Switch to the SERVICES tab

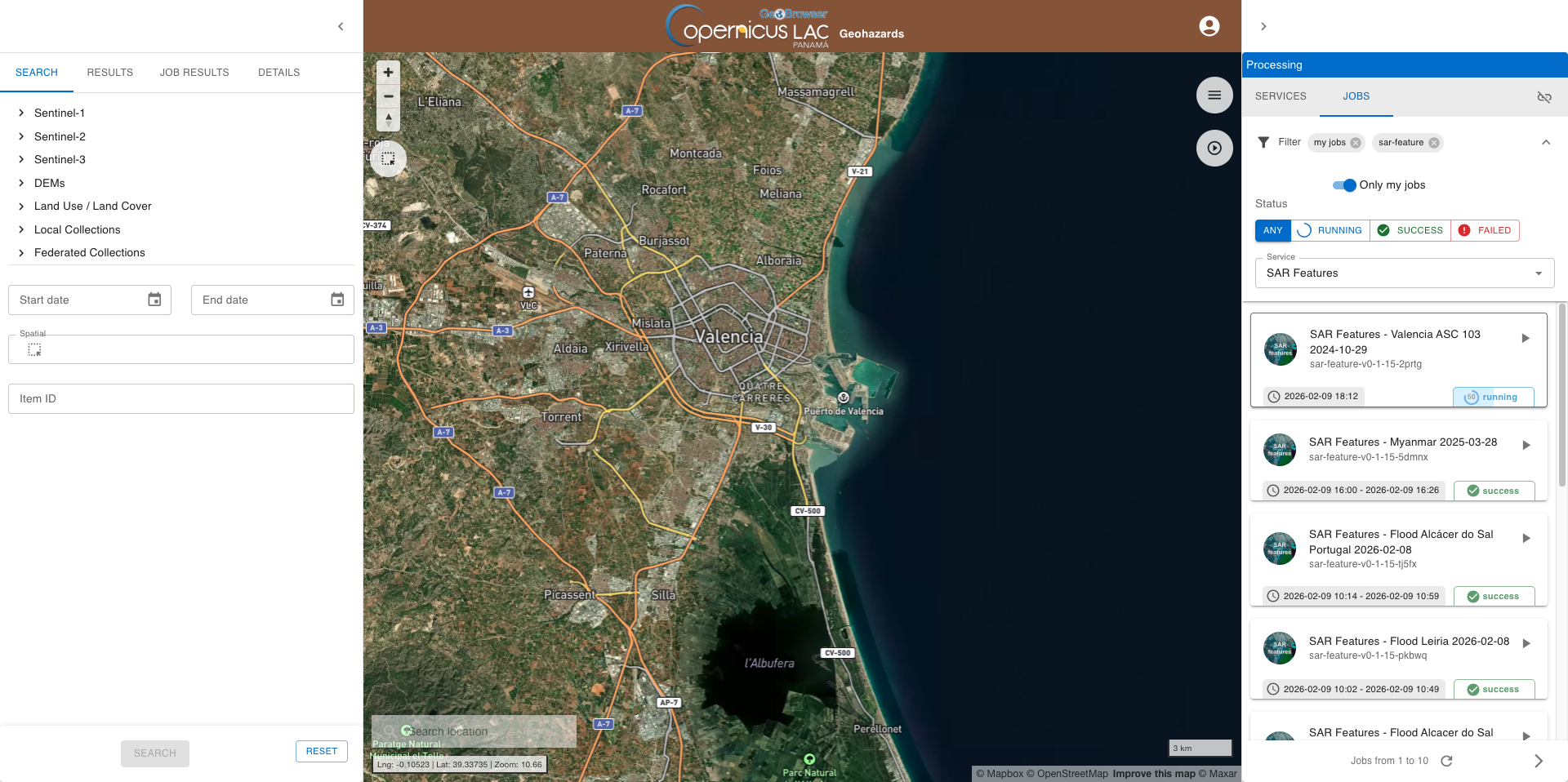tap(1281, 96)
